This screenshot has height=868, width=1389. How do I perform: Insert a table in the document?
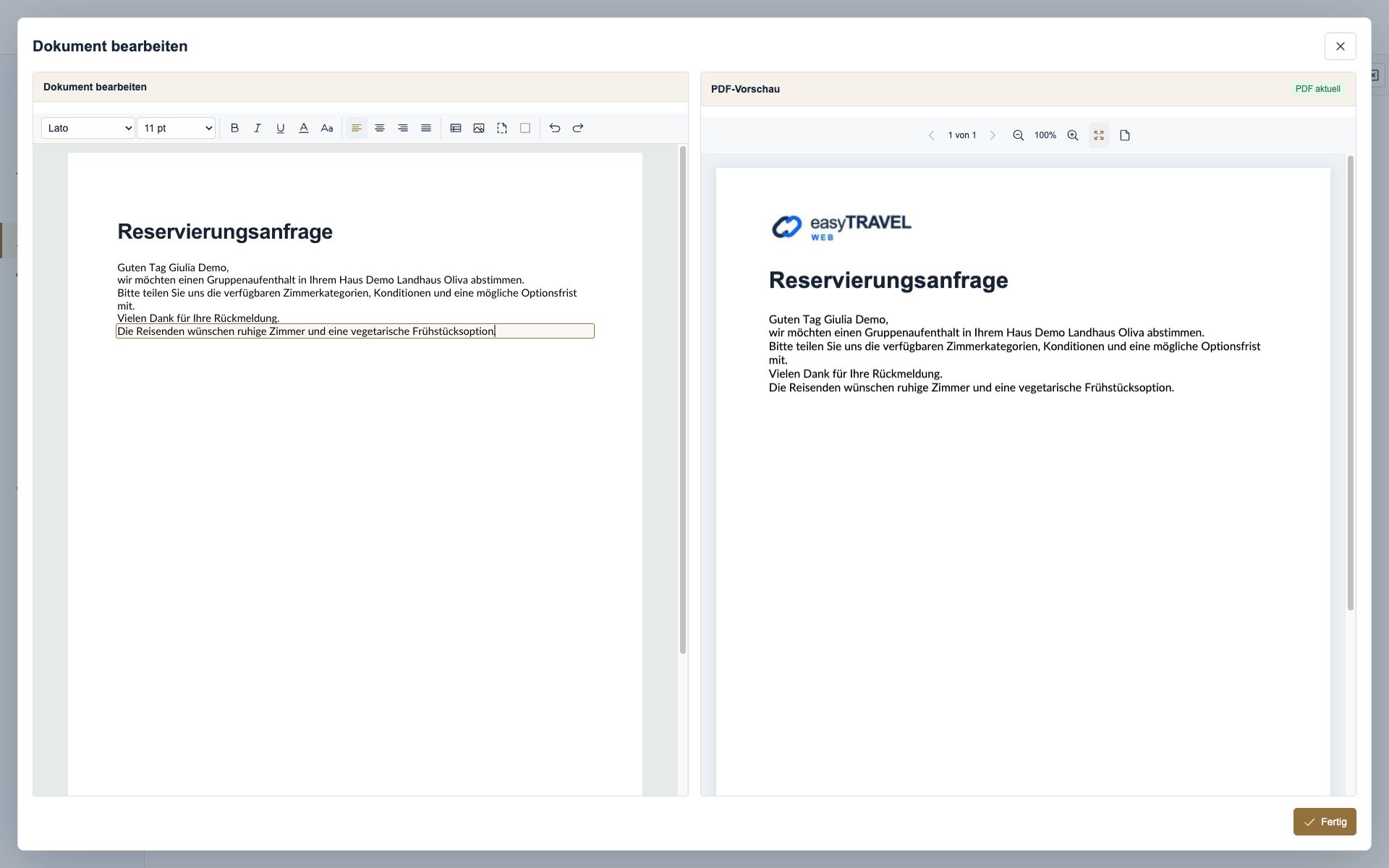pos(456,128)
